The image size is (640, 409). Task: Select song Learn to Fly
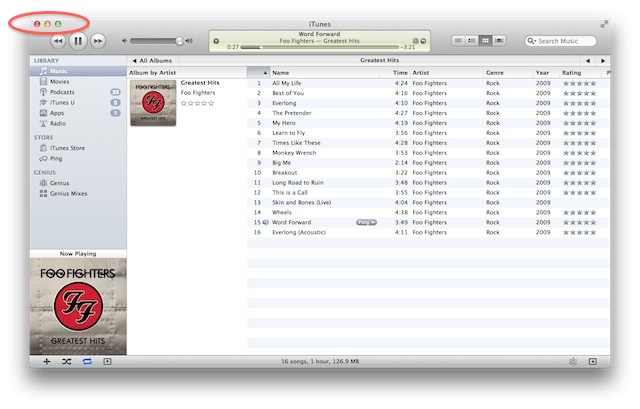tap(428, 133)
